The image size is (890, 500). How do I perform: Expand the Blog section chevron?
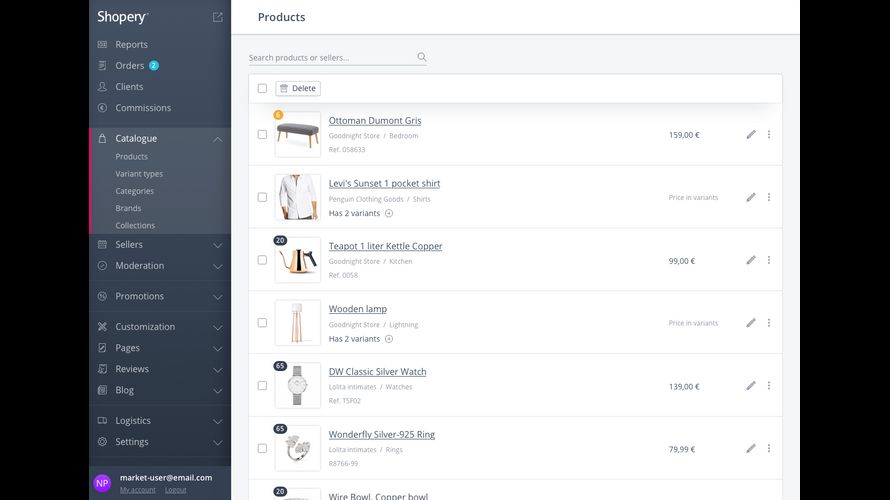click(217, 390)
